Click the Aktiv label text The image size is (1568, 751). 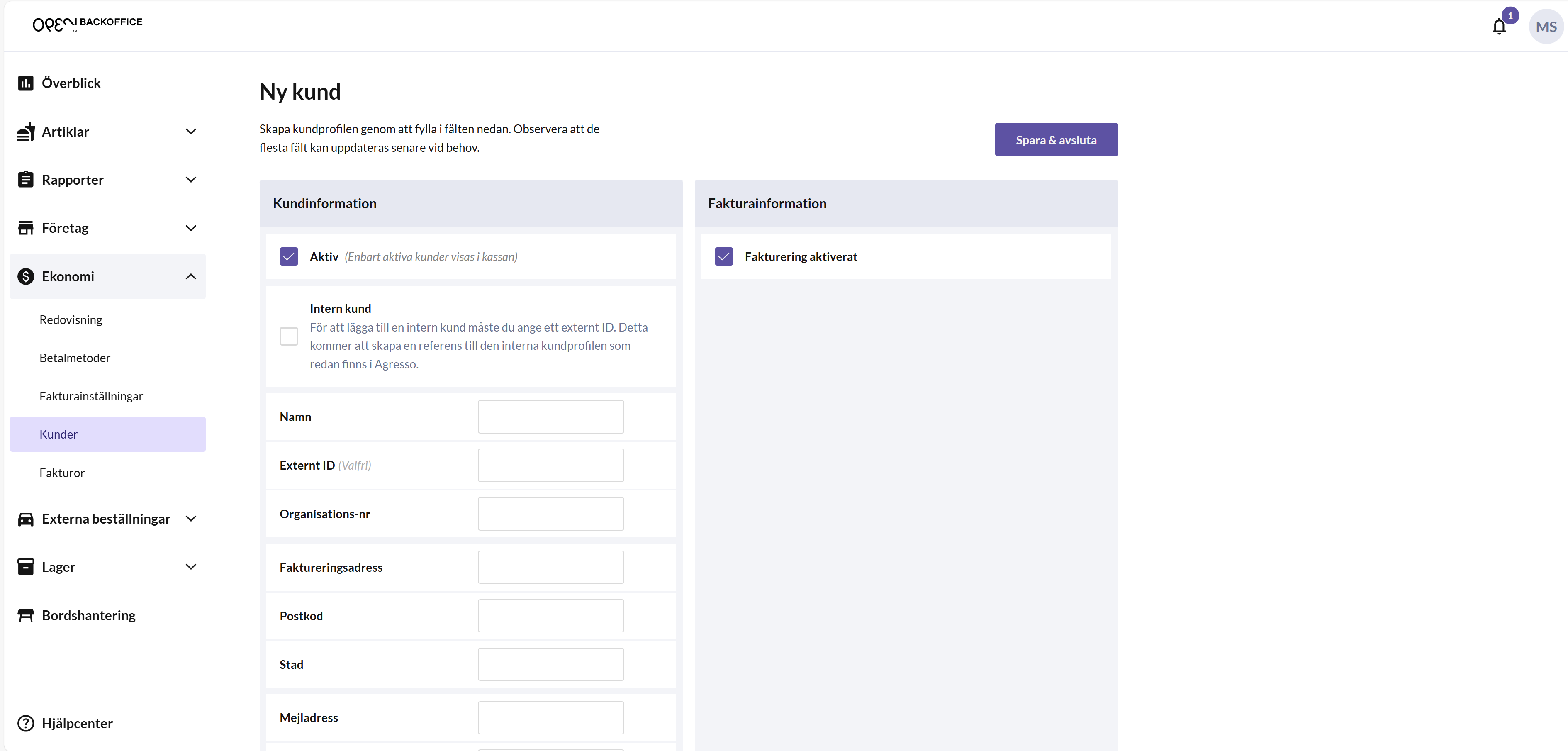[x=324, y=257]
